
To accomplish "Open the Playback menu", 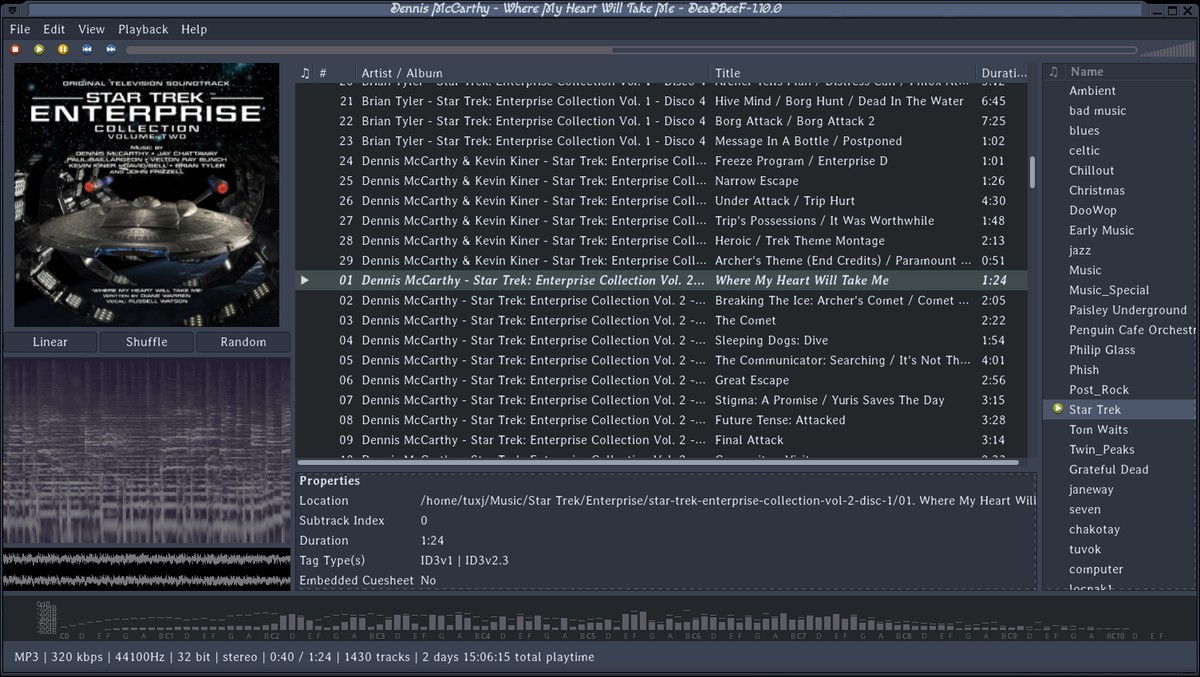I will (143, 29).
